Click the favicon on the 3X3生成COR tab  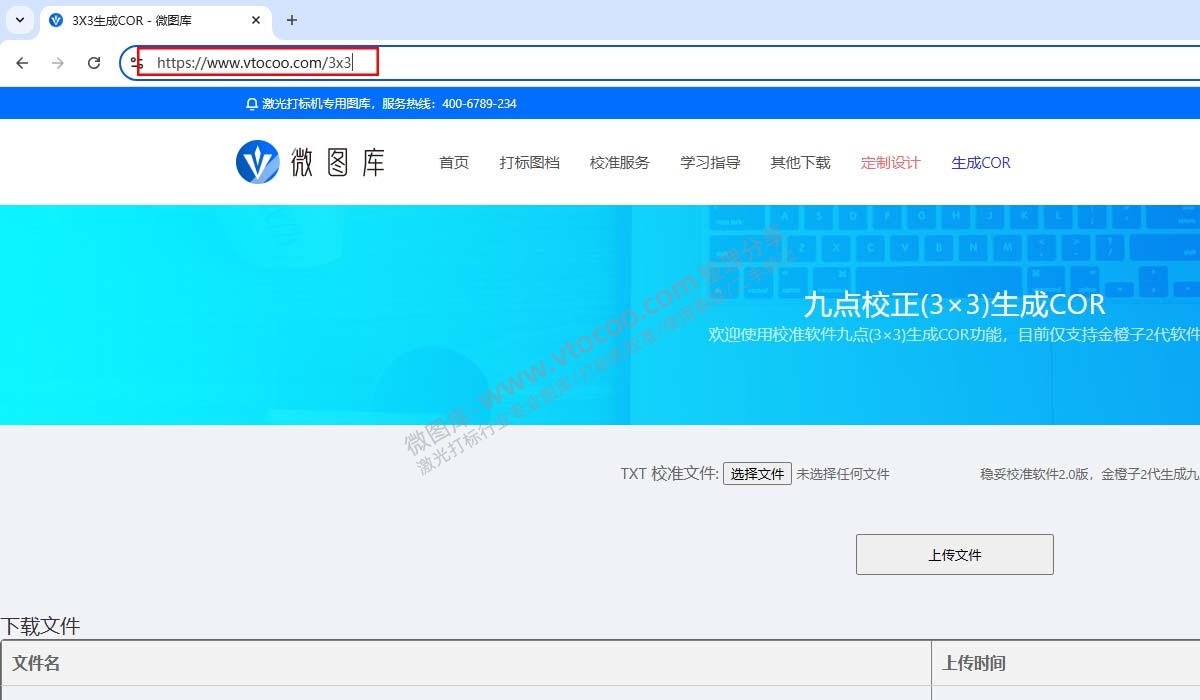55,20
